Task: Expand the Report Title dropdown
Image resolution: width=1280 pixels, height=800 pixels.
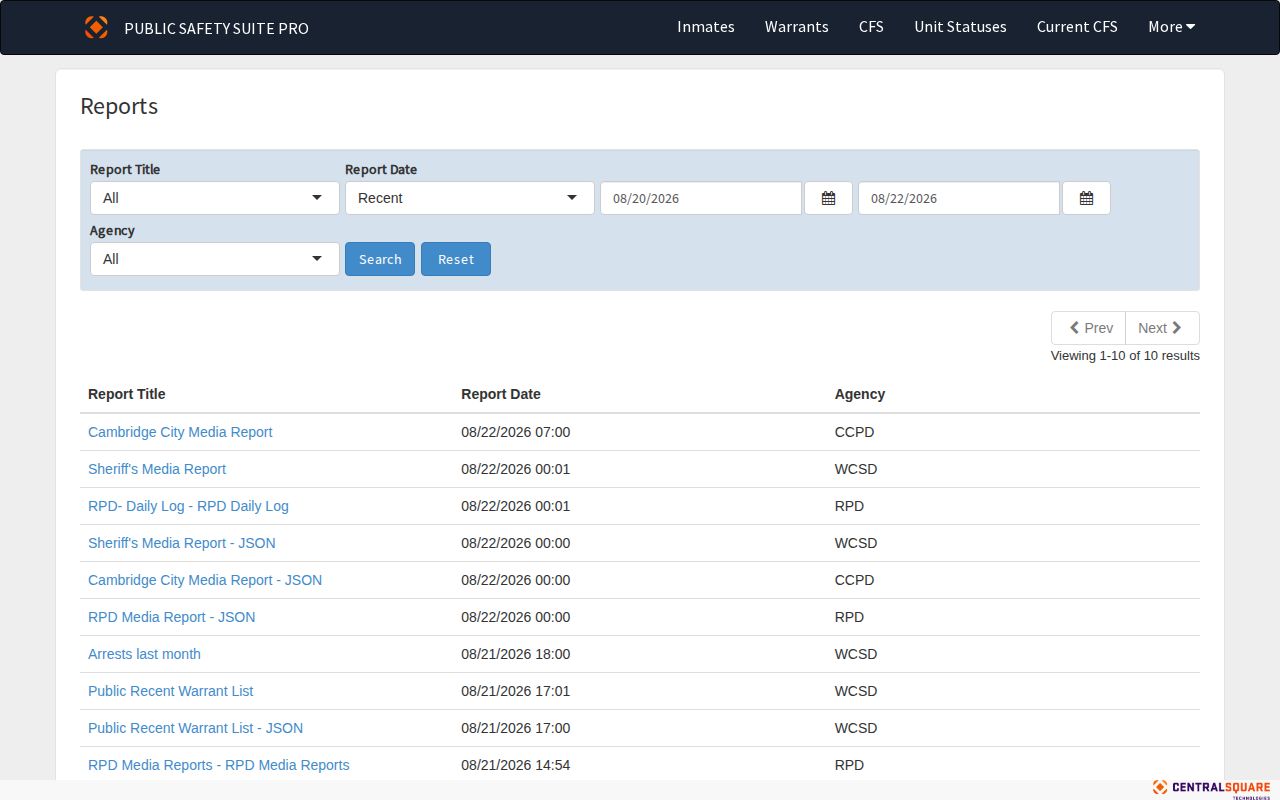Action: click(215, 198)
